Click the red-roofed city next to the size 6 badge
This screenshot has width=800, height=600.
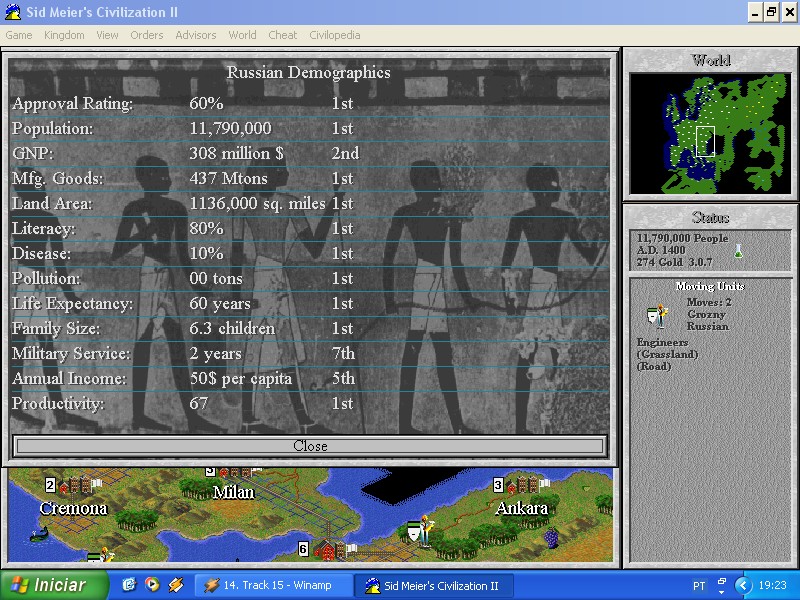click(335, 549)
